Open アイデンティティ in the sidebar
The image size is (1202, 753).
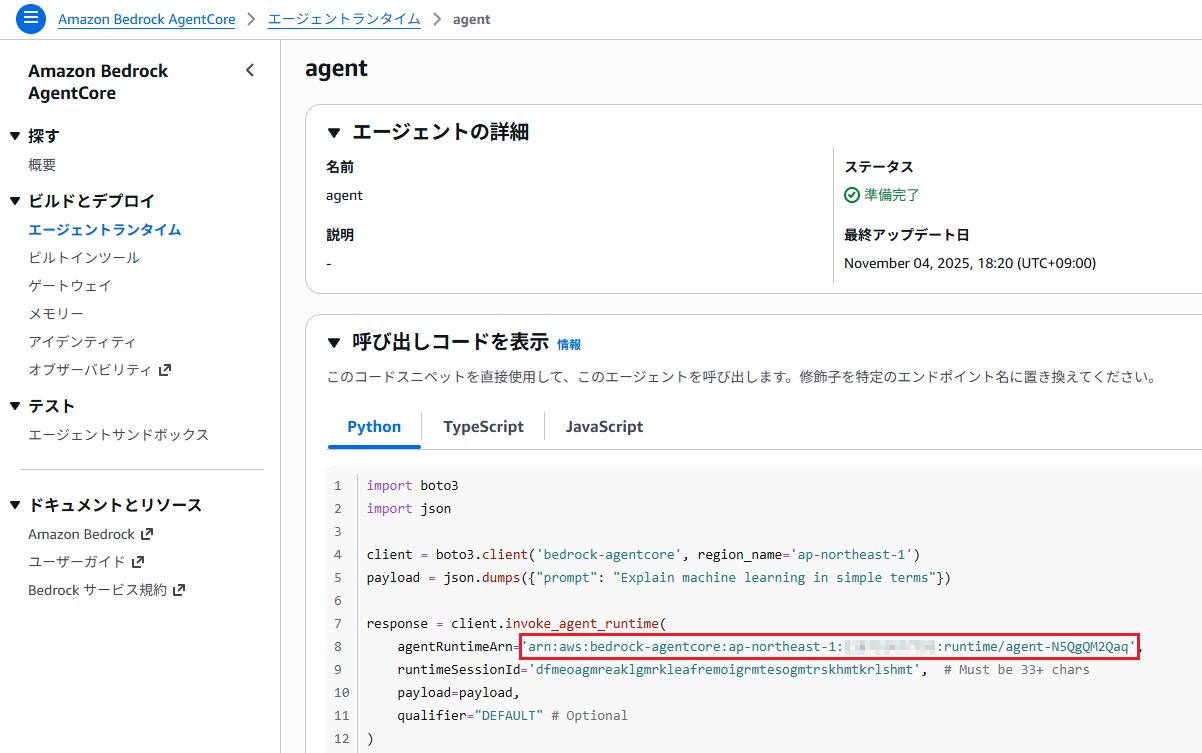(82, 341)
